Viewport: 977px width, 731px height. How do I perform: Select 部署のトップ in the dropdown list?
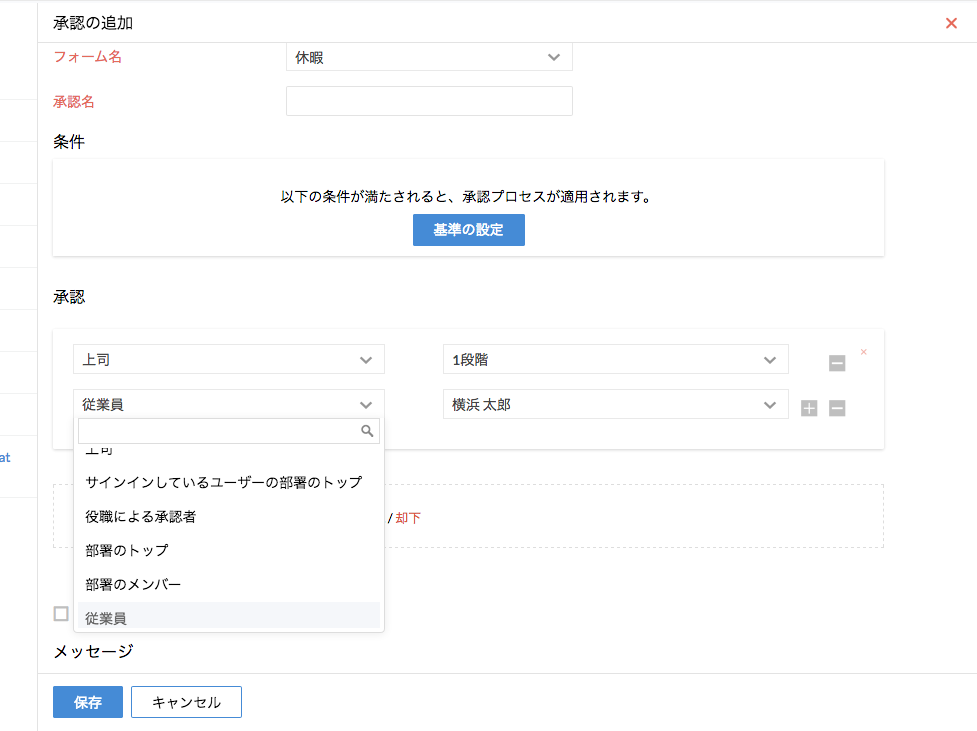(127, 550)
